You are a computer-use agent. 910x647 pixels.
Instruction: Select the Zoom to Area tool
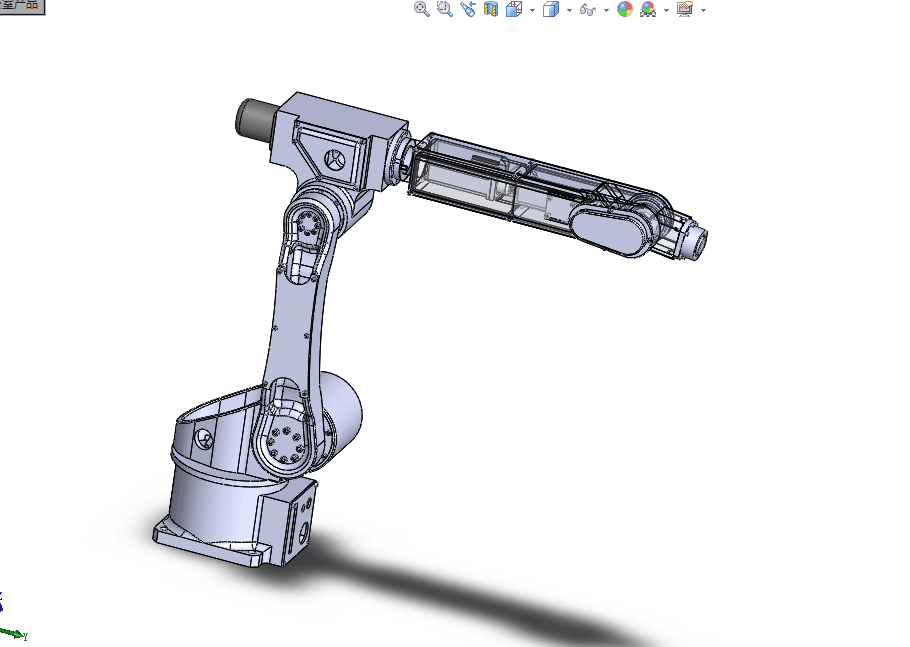(445, 9)
